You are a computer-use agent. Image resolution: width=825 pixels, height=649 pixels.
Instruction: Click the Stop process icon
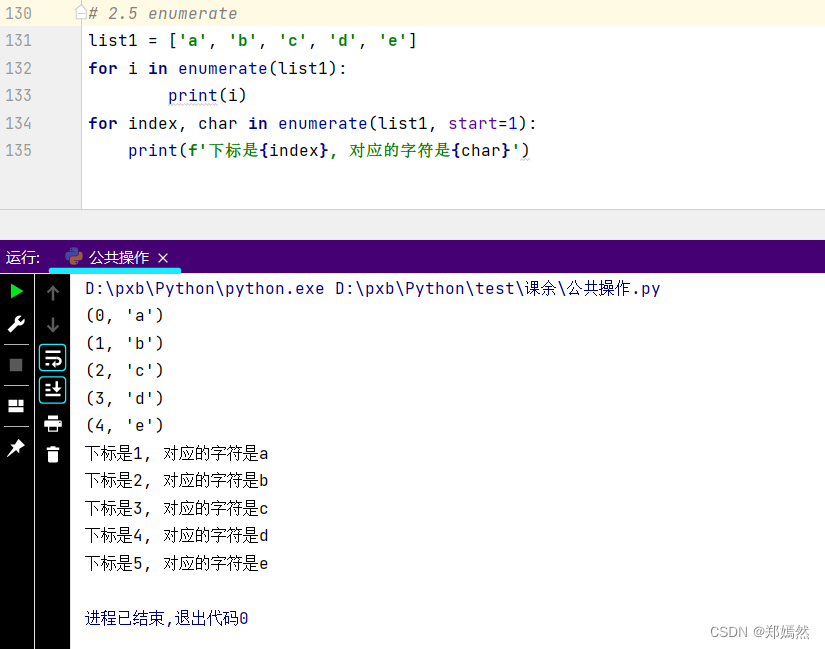click(x=14, y=364)
